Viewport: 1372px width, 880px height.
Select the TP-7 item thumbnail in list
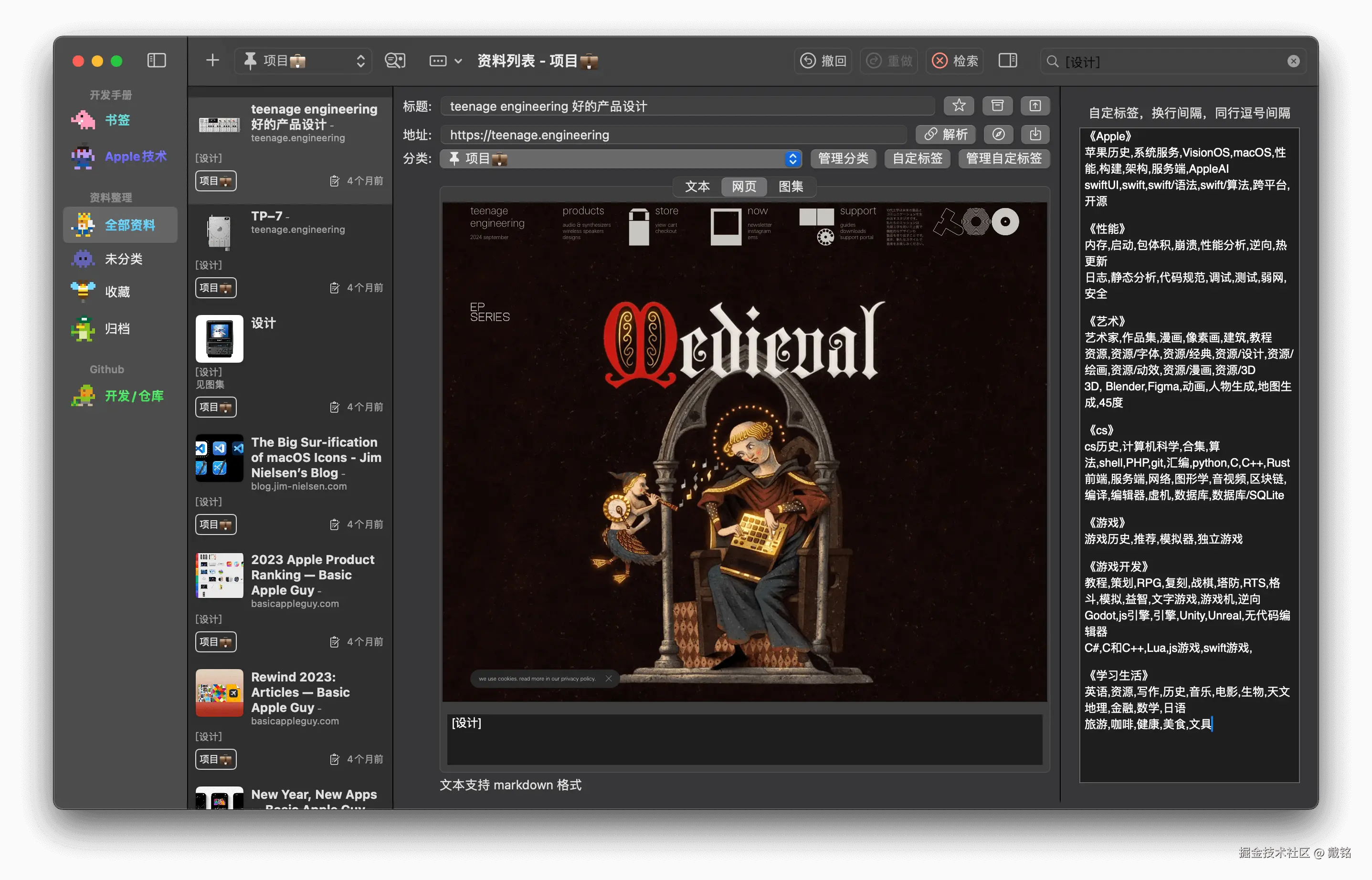[x=219, y=231]
